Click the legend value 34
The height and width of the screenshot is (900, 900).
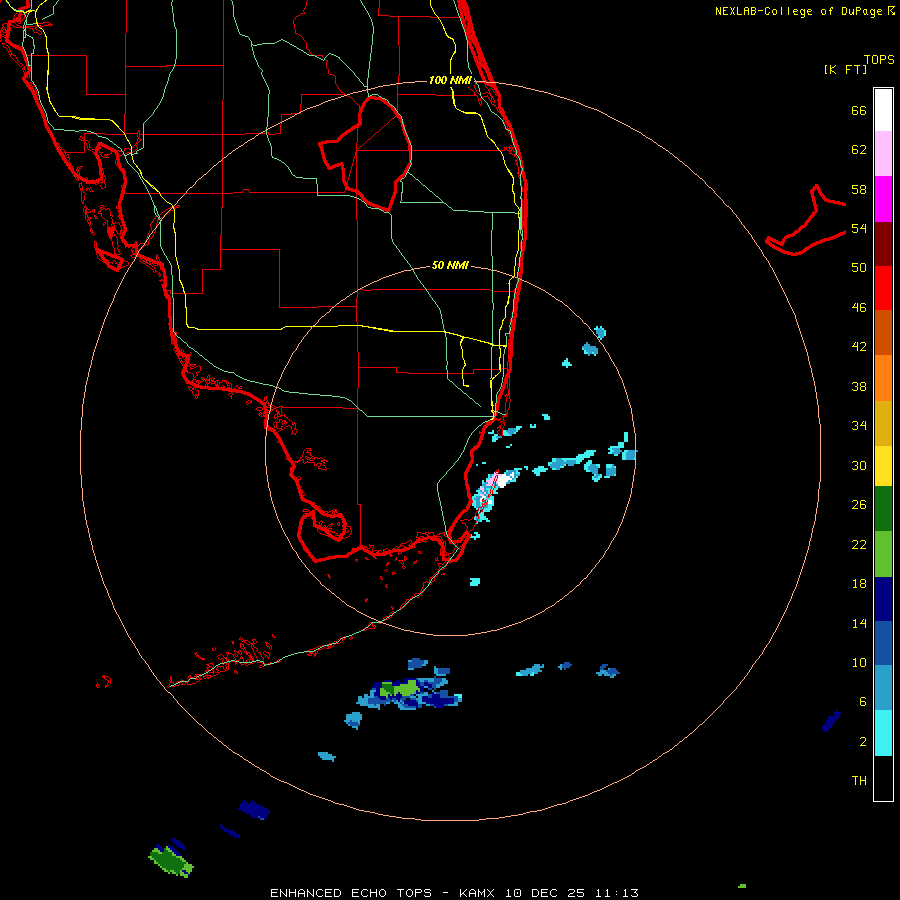pyautogui.click(x=859, y=425)
